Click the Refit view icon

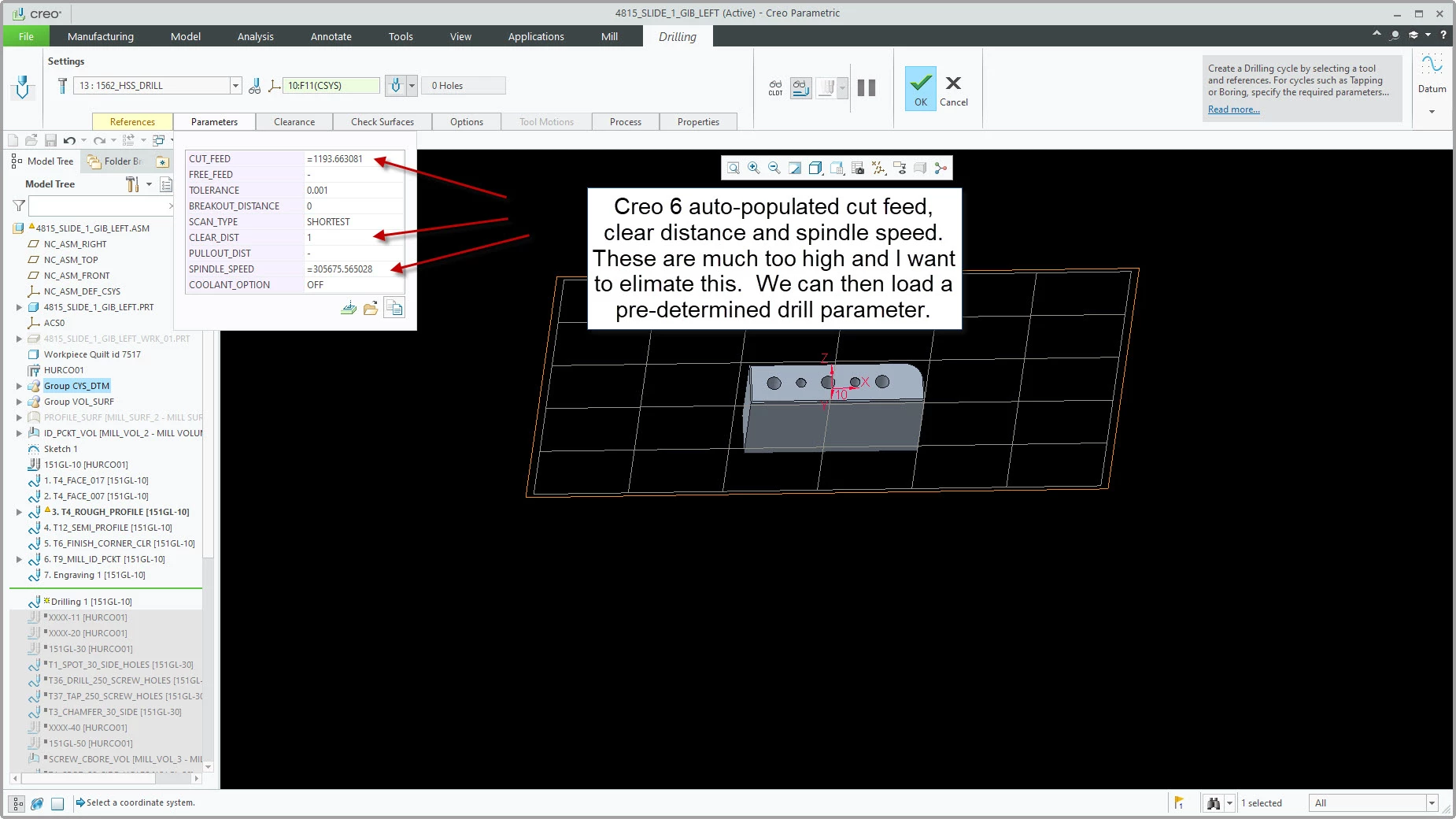coord(734,168)
